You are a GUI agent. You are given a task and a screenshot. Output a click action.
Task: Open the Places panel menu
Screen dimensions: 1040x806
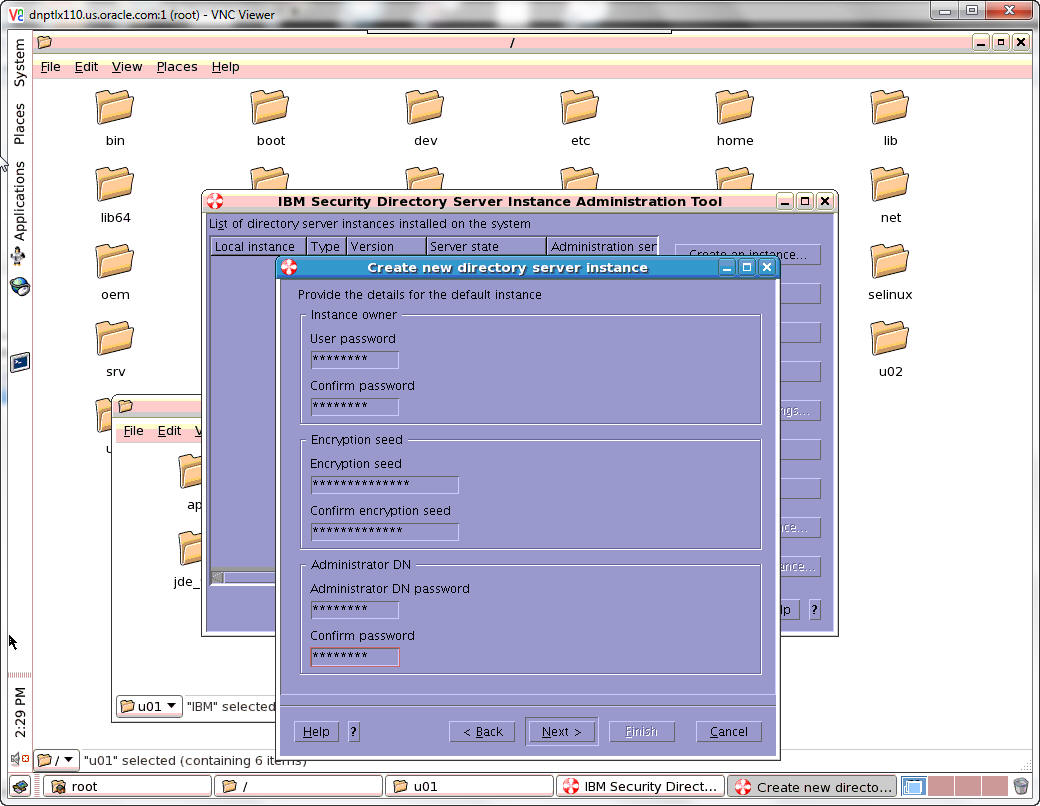tap(20, 124)
